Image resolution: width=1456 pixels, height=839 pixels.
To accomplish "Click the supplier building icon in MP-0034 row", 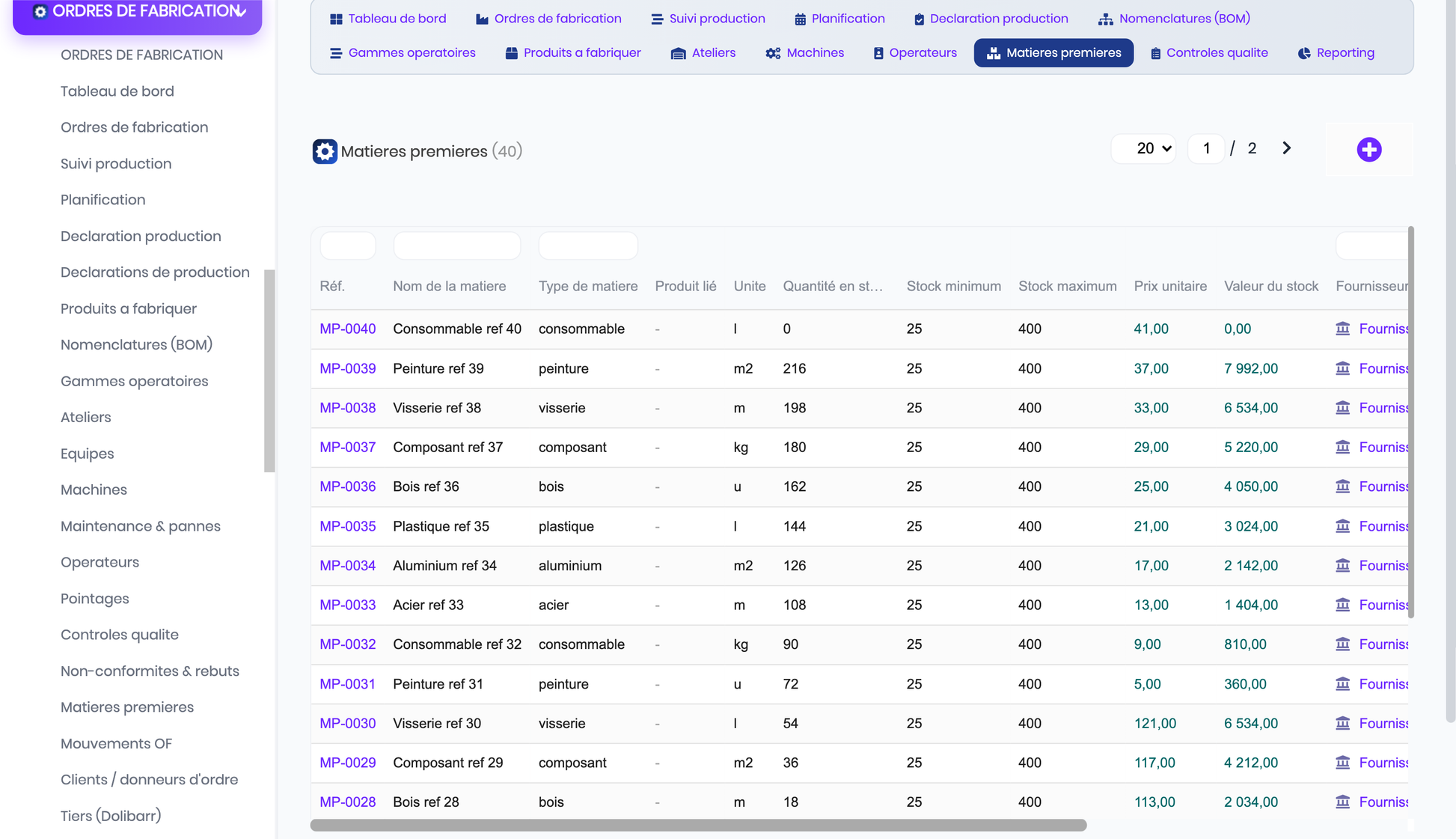I will point(1343,565).
